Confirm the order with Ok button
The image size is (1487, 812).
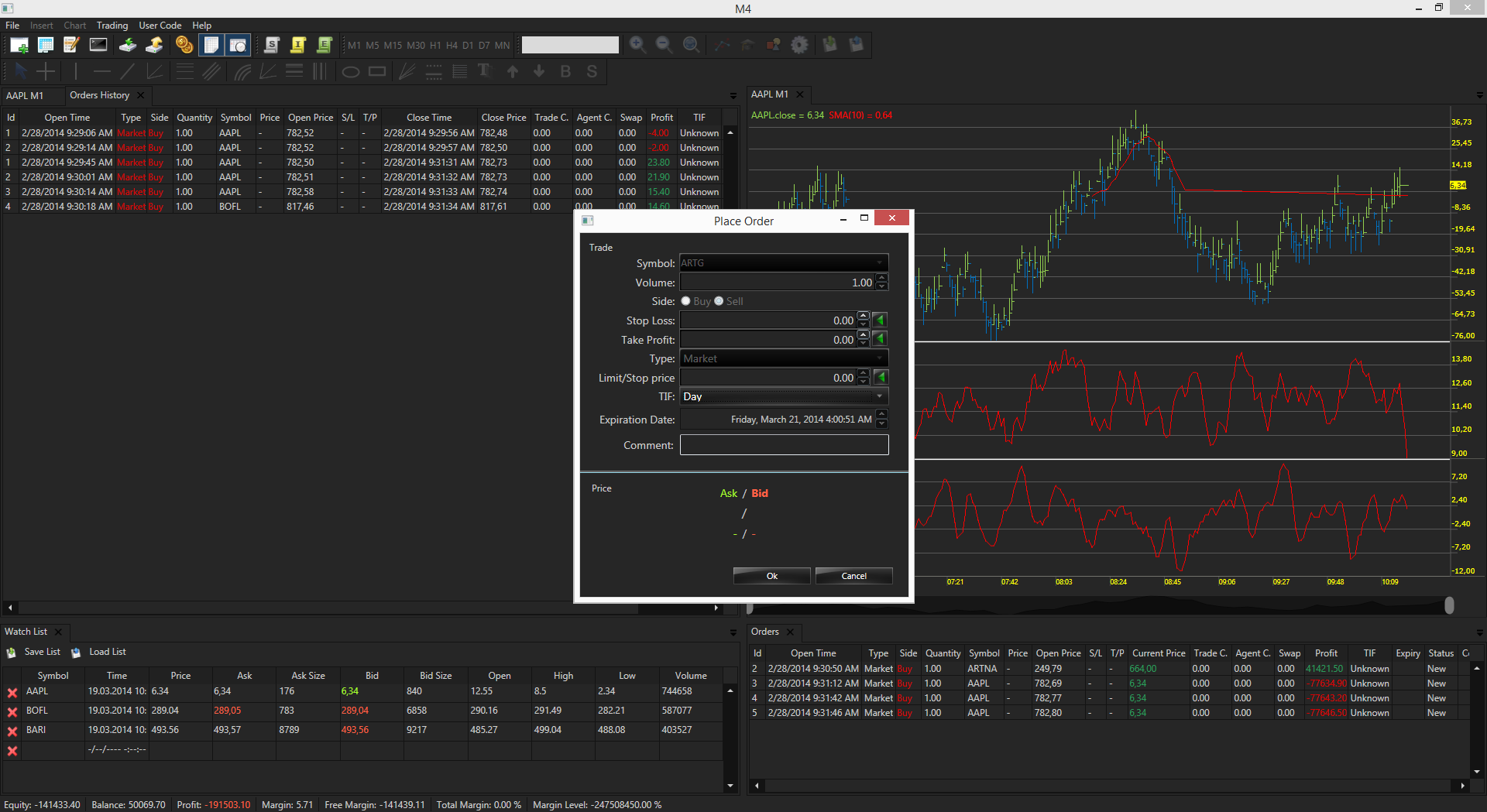pyautogui.click(x=772, y=576)
